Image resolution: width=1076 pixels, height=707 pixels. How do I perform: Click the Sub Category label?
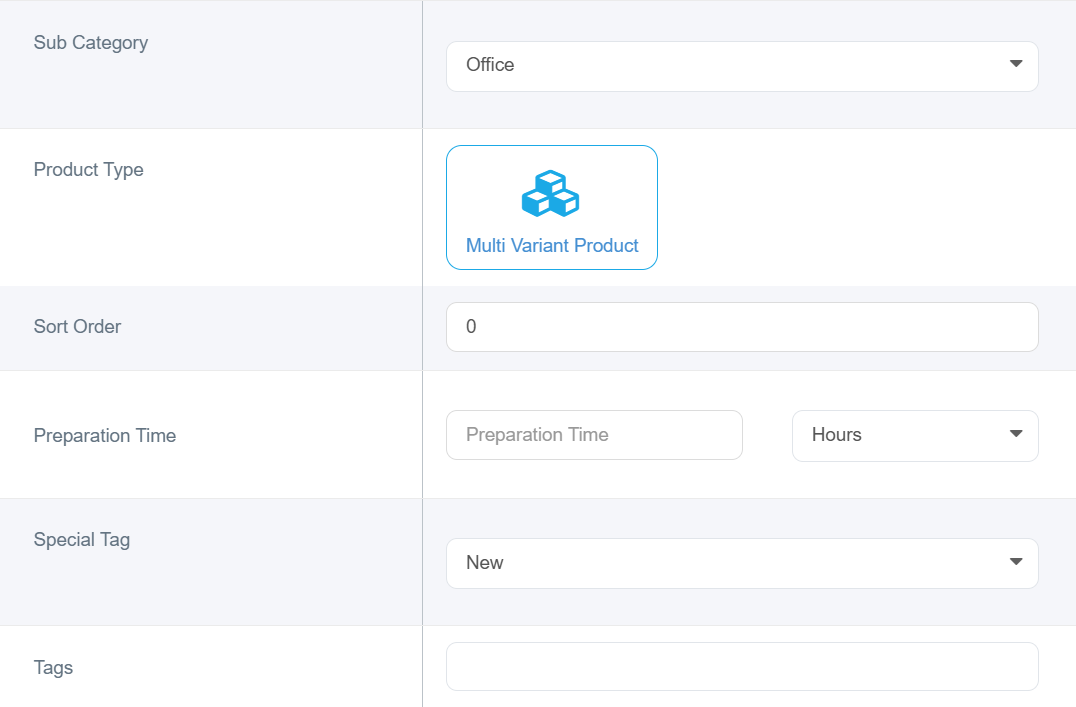pos(91,43)
